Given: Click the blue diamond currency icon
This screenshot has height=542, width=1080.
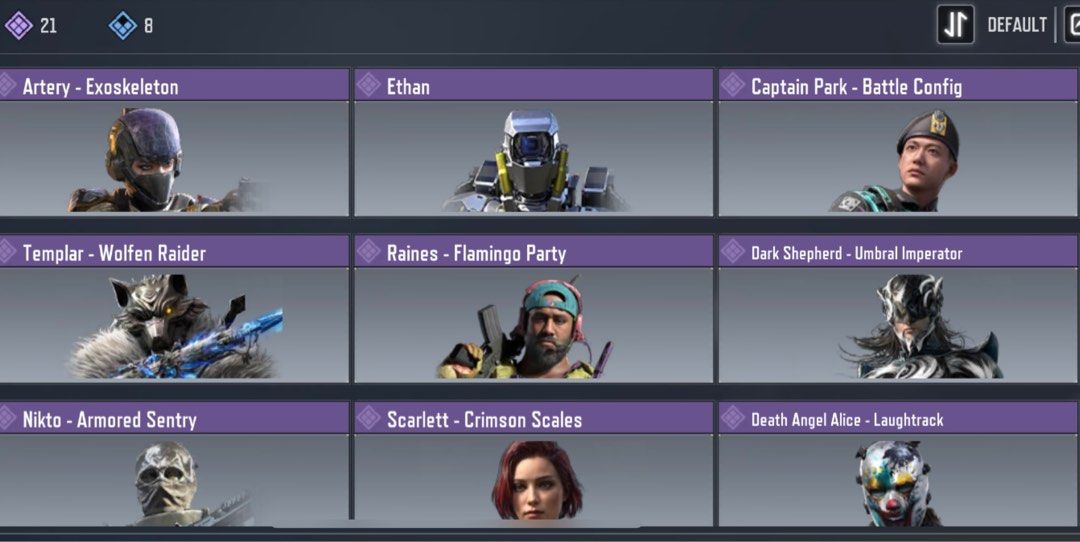Looking at the screenshot, I should click(x=123, y=25).
